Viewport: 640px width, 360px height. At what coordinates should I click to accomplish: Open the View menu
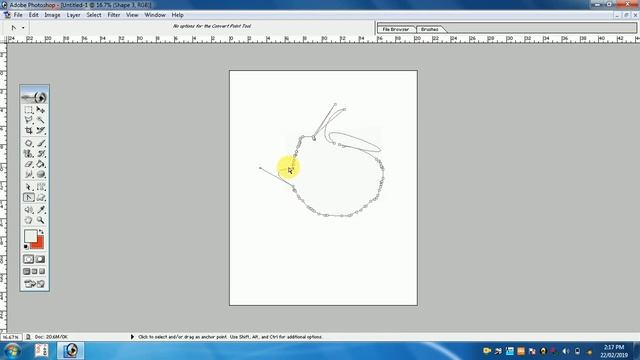tap(132, 15)
